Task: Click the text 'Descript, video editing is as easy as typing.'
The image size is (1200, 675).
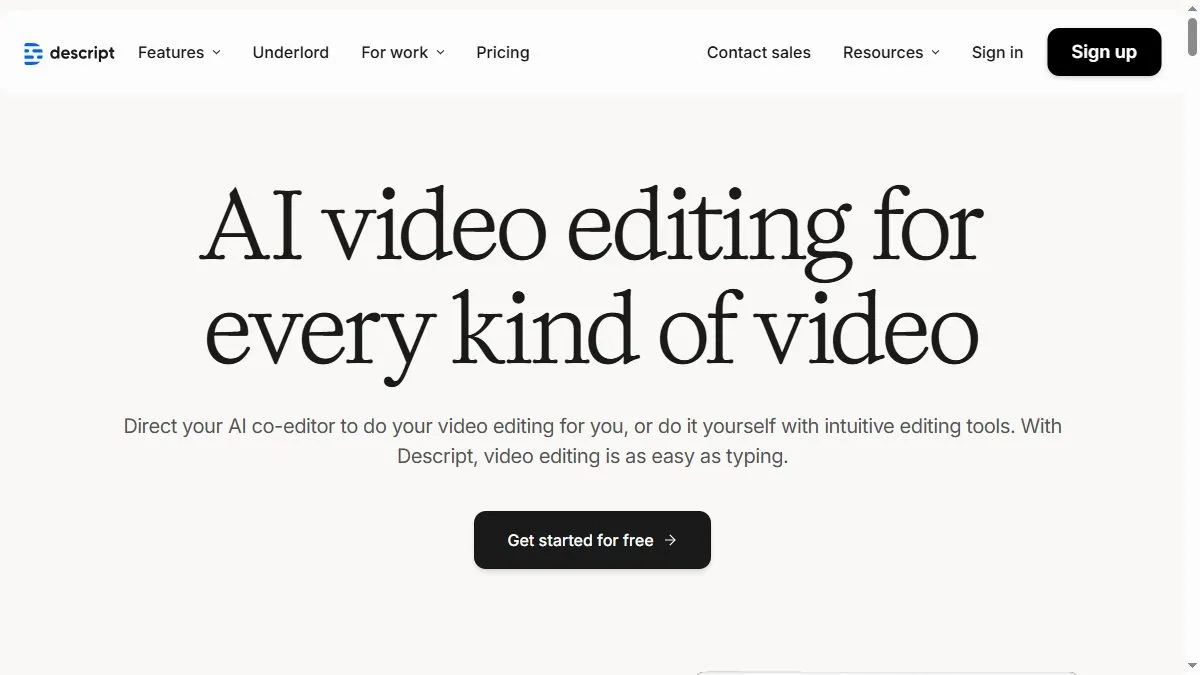Action: tap(592, 457)
